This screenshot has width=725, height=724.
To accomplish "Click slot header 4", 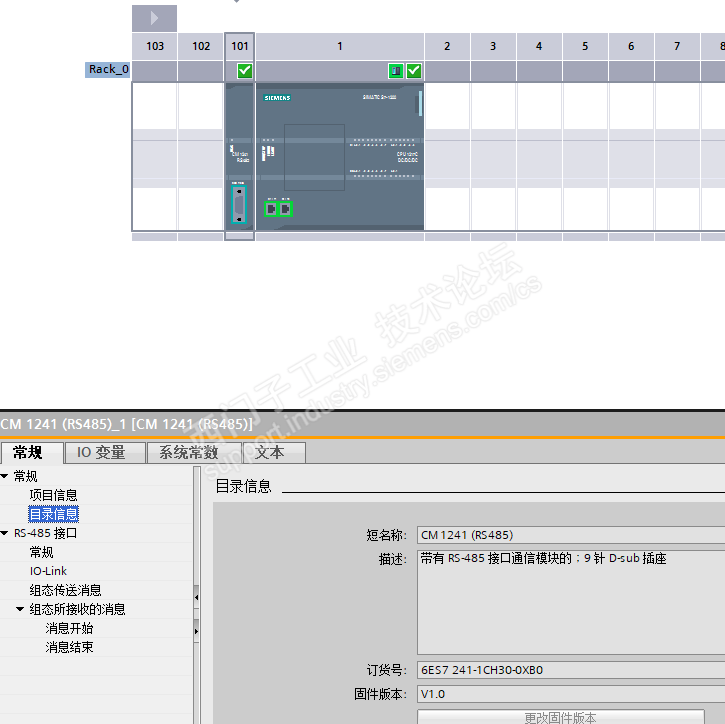I will tap(539, 46).
